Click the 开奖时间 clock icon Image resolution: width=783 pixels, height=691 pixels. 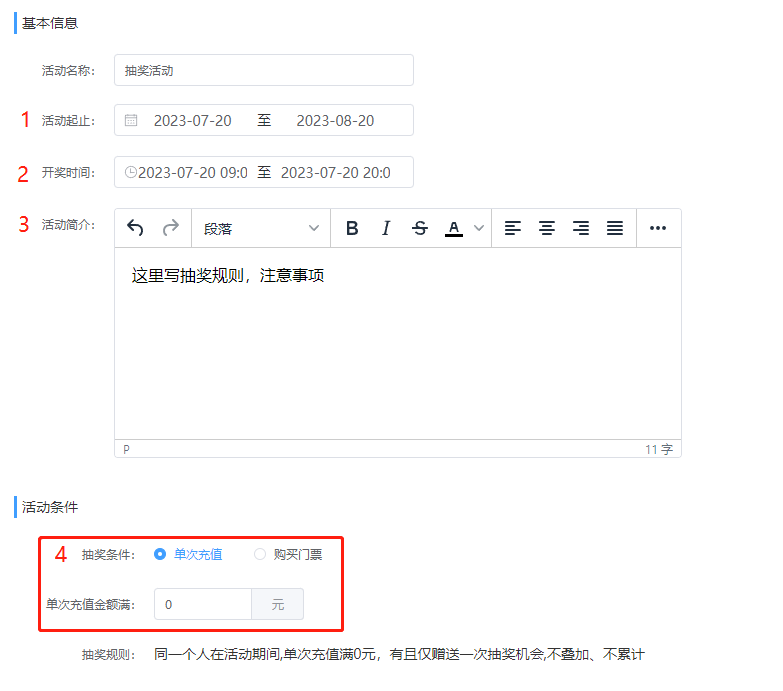(130, 172)
